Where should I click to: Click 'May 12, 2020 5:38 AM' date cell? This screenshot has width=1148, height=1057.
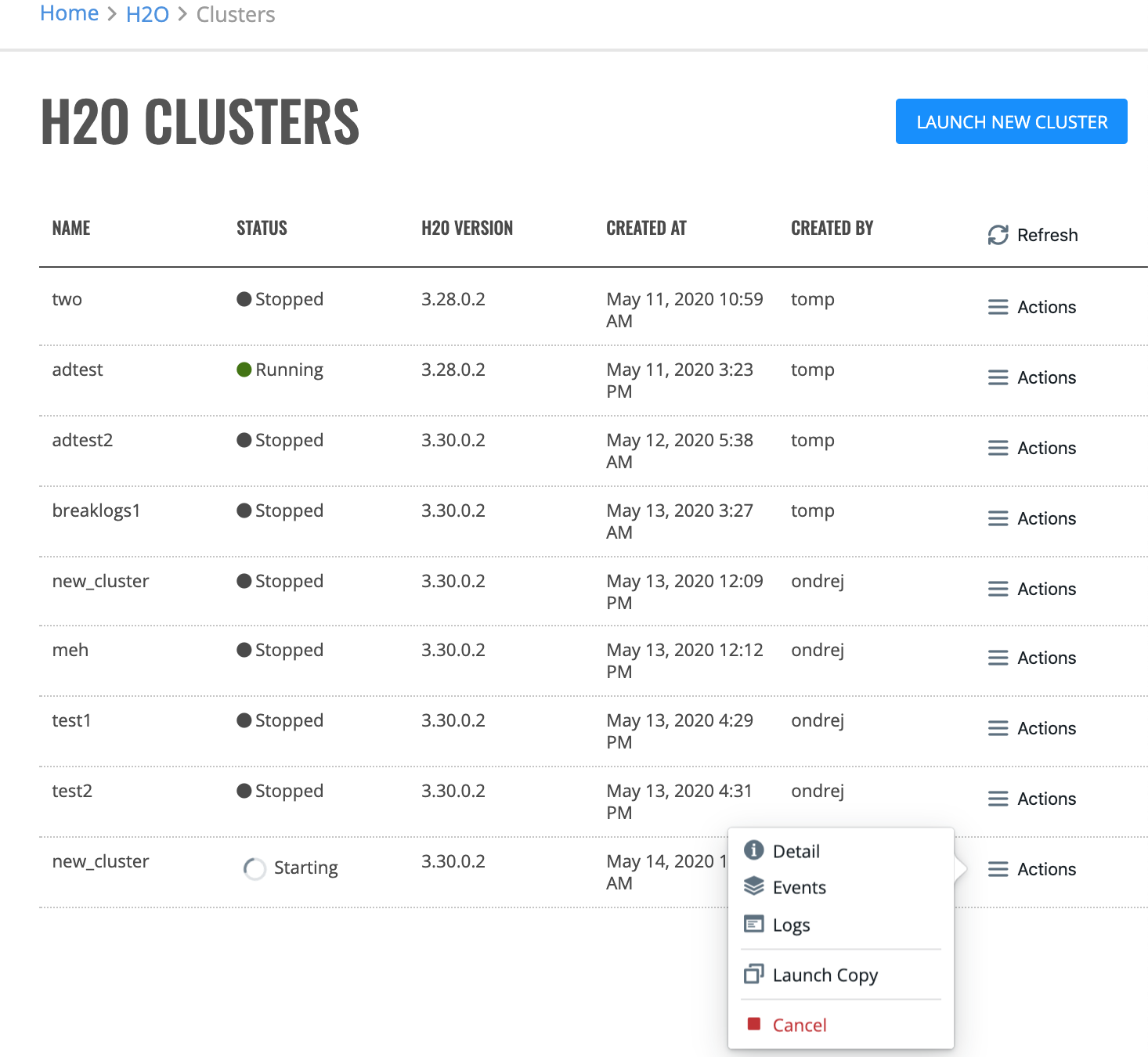tap(680, 451)
